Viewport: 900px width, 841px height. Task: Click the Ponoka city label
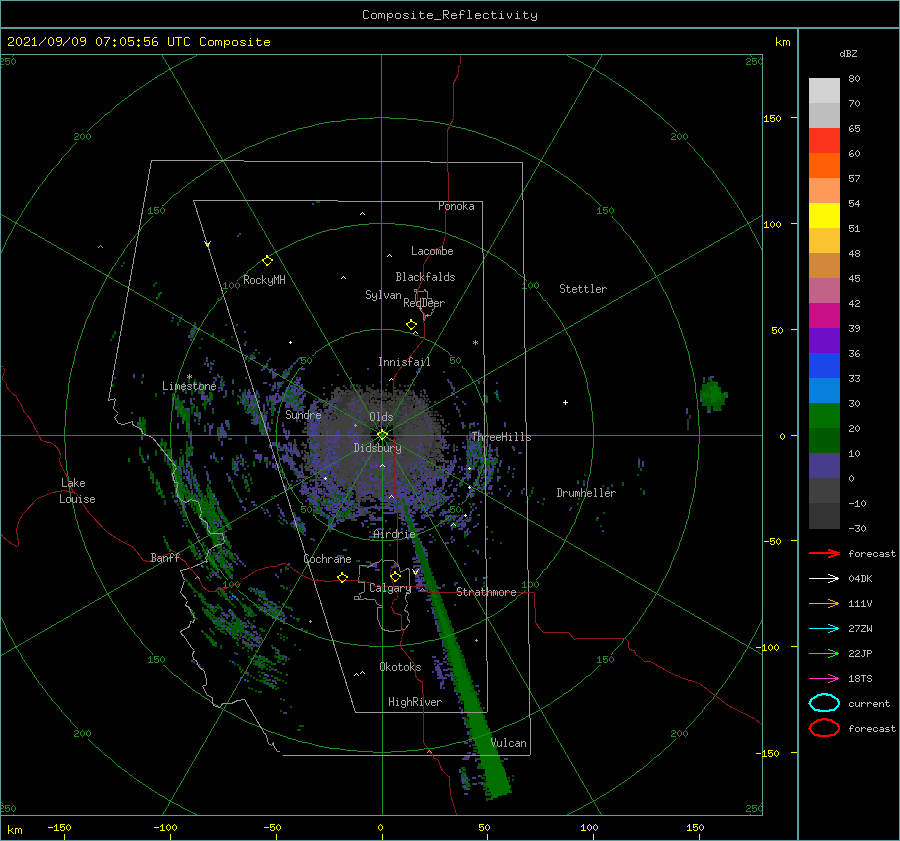456,206
